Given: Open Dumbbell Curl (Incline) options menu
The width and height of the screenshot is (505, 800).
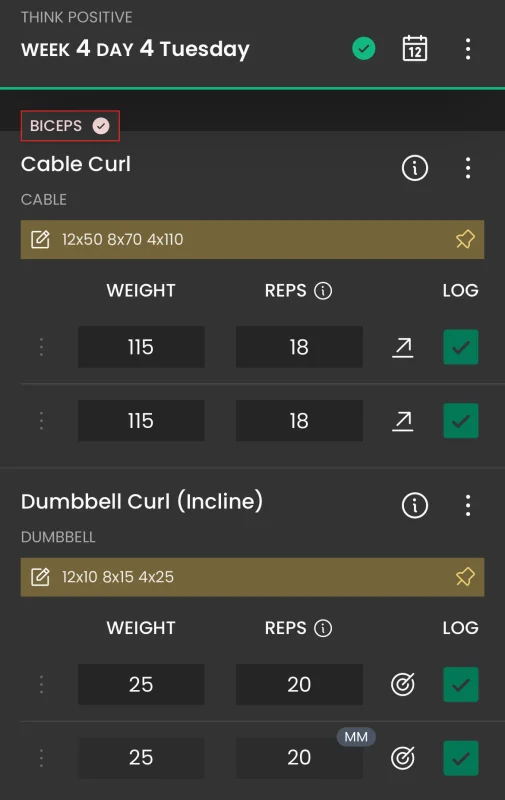Looking at the screenshot, I should [468, 506].
